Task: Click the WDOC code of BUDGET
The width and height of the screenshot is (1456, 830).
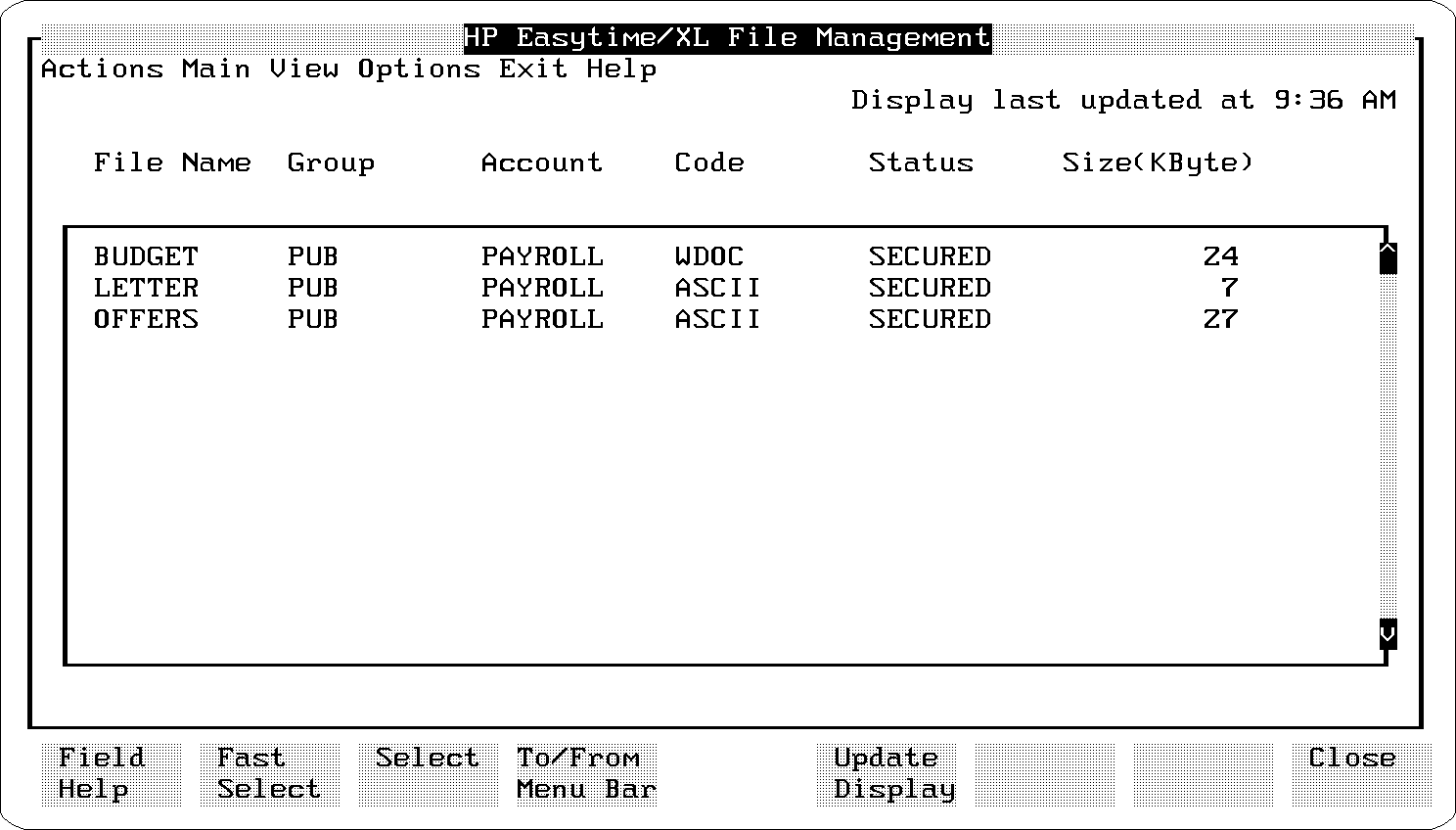Action: coord(709,257)
